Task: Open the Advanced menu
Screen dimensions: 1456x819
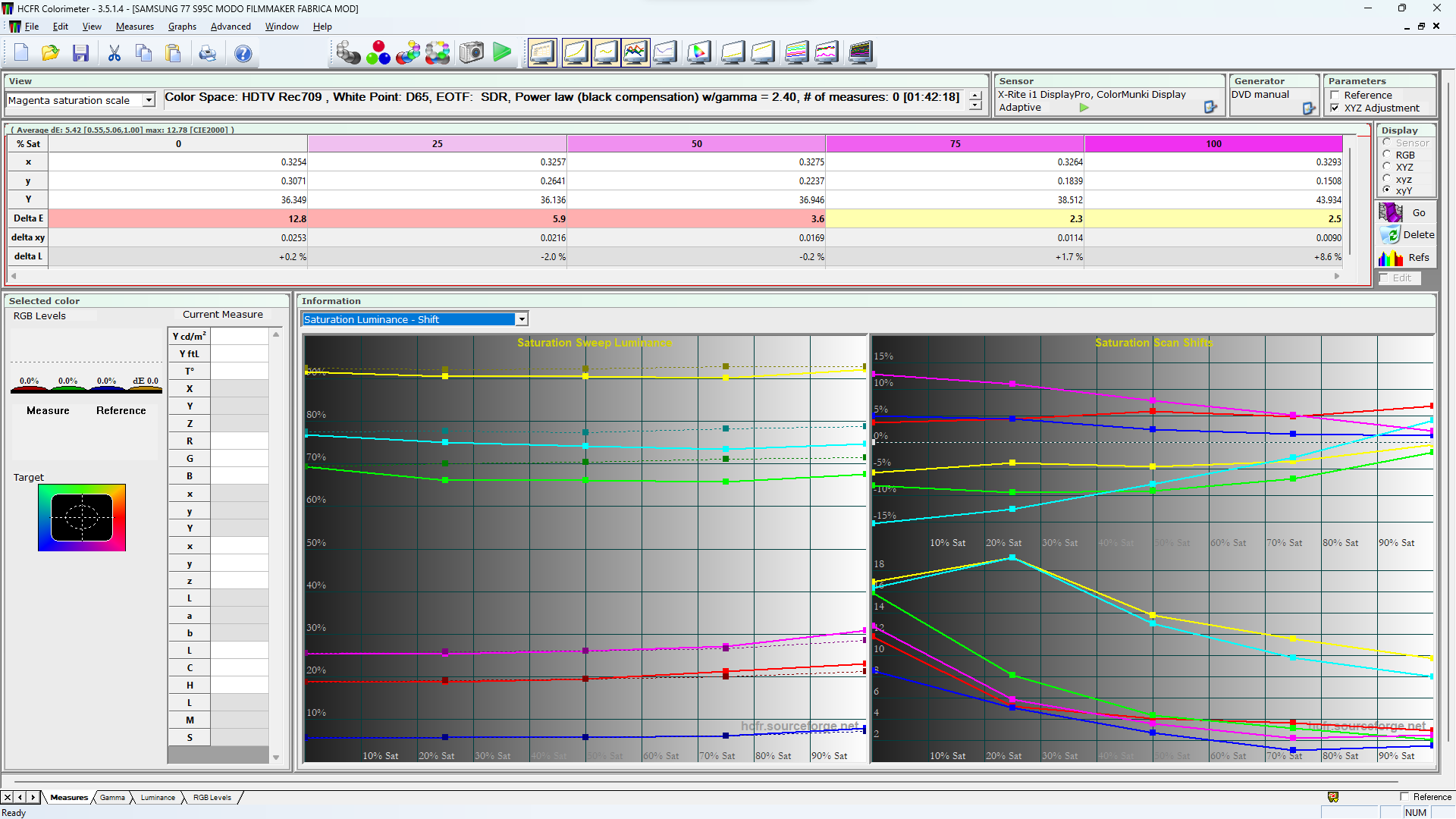Action: (x=231, y=27)
